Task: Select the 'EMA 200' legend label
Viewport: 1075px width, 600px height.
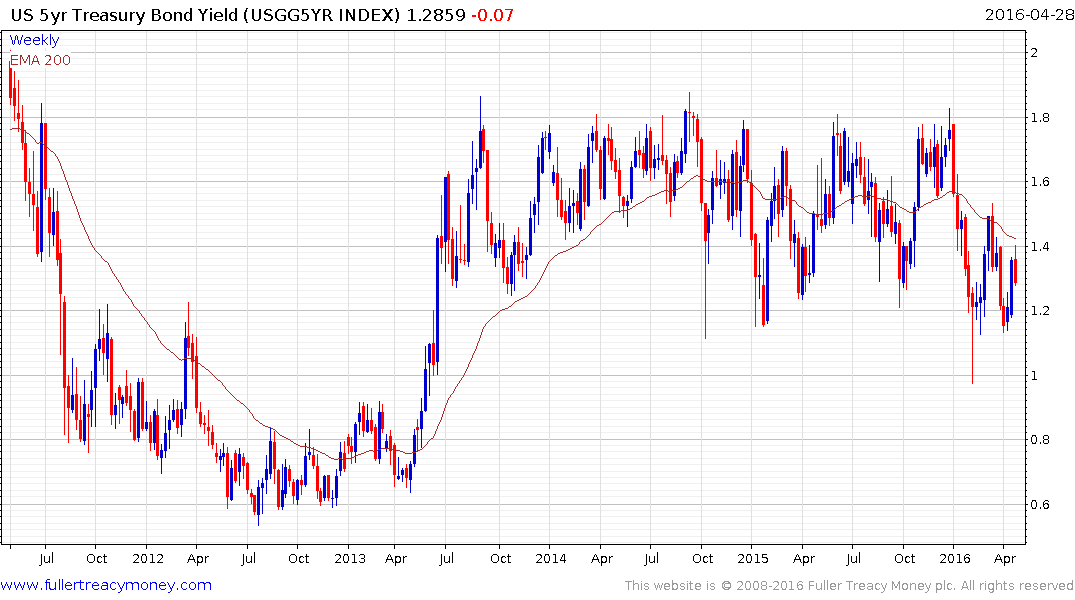Action: [x=40, y=60]
